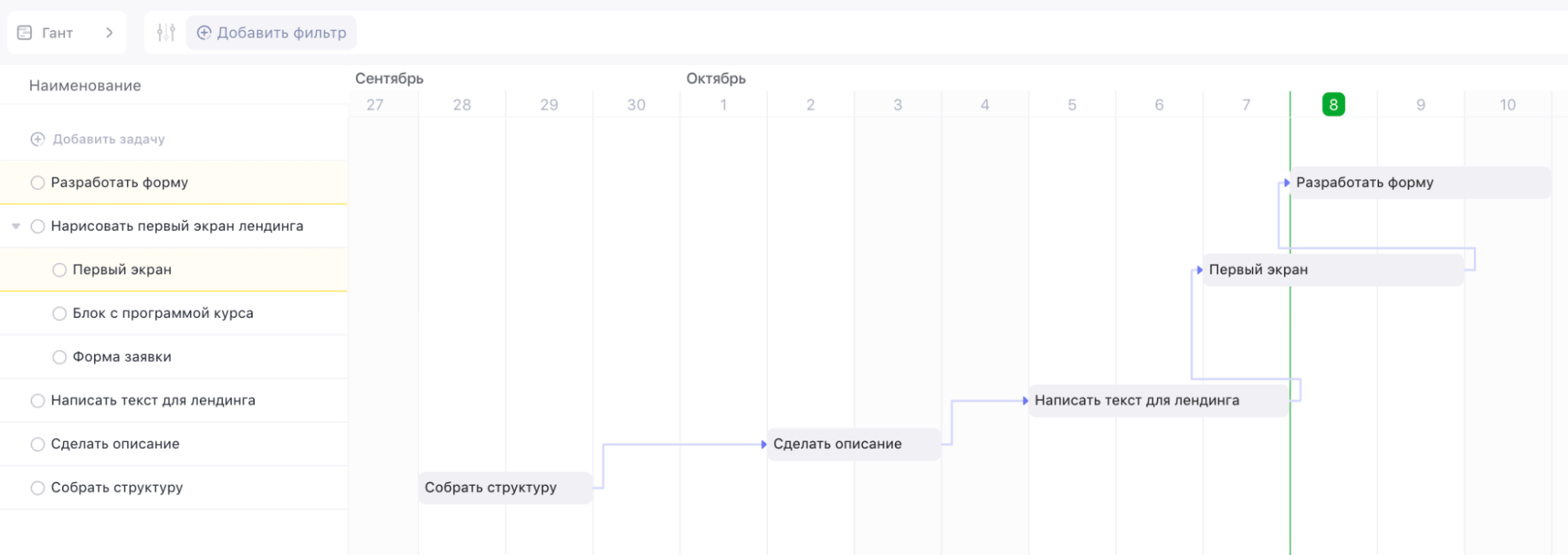
Task: Click the Сделать описание Gantt bar
Action: click(x=854, y=444)
